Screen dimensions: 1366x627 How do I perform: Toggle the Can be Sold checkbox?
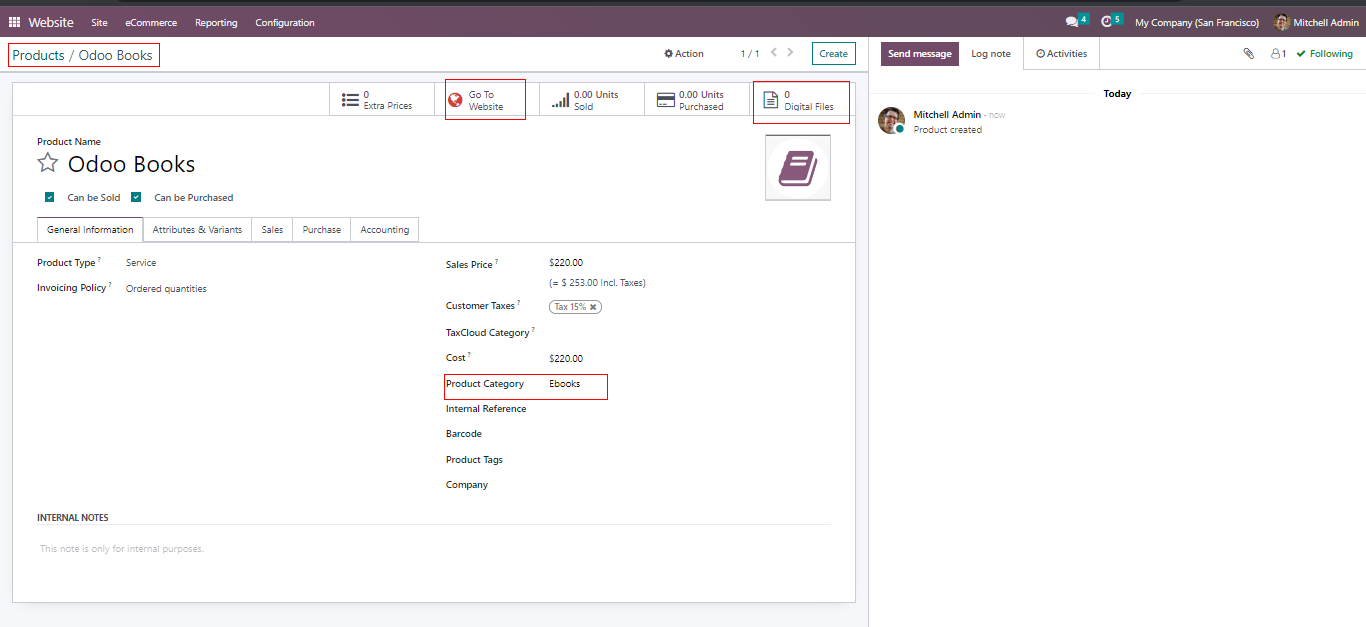coord(49,197)
